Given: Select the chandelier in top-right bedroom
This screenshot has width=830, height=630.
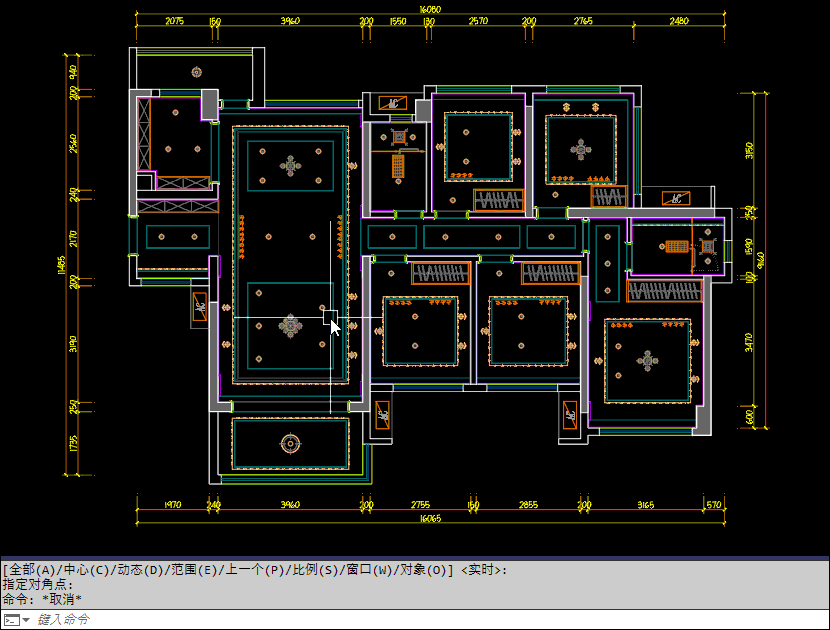Looking at the screenshot, I should (581, 151).
